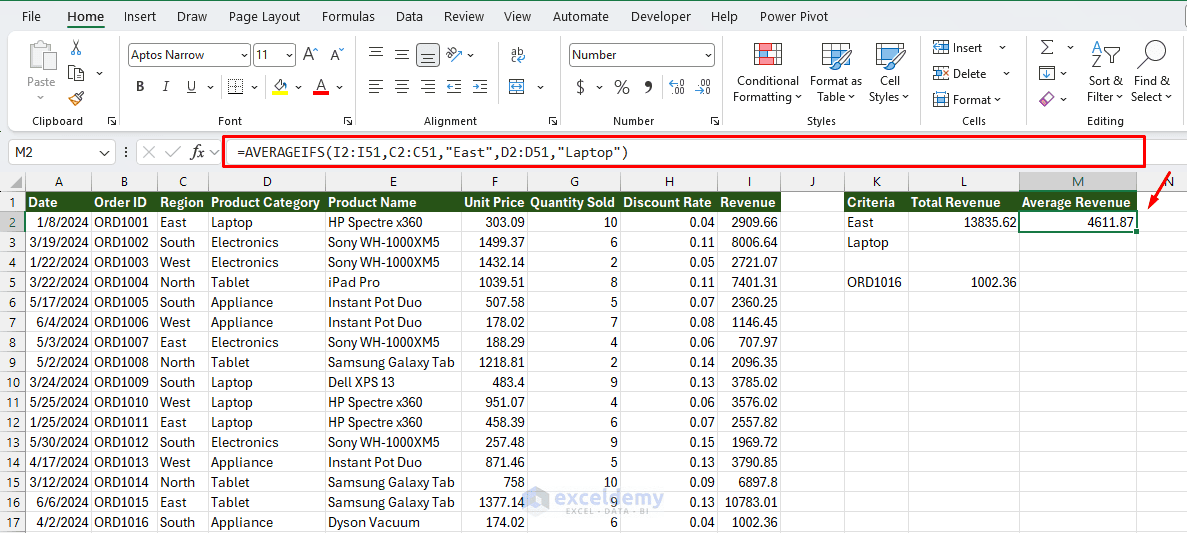Click Merge & Center icon
Image resolution: width=1187 pixels, height=533 pixels.
coord(517,86)
